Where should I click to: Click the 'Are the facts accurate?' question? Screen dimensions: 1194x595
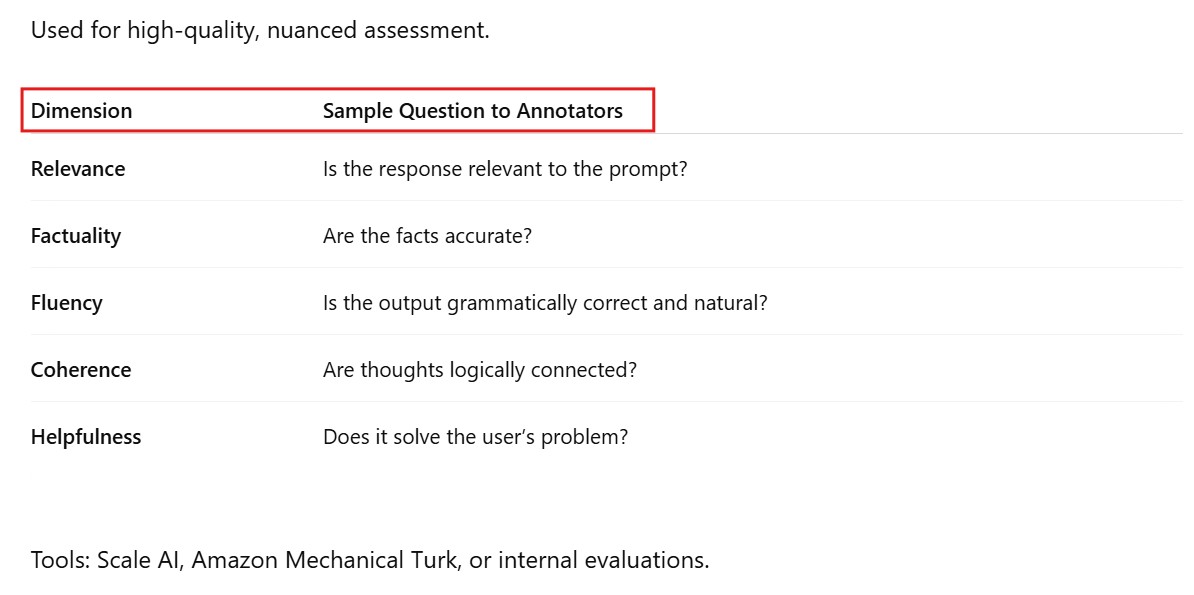427,236
